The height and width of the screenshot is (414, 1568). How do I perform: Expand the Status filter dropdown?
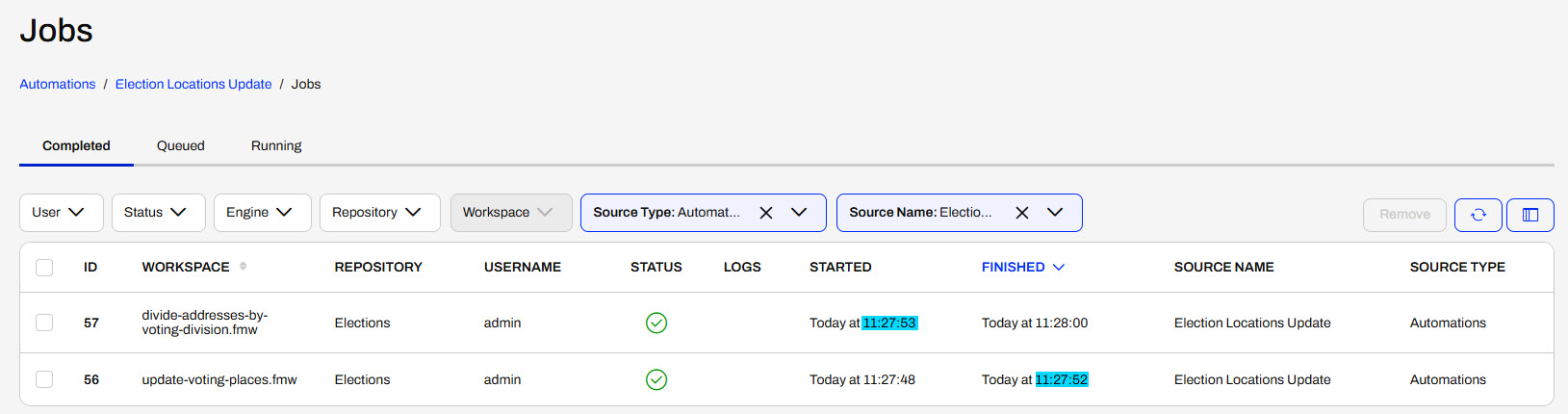(x=159, y=213)
